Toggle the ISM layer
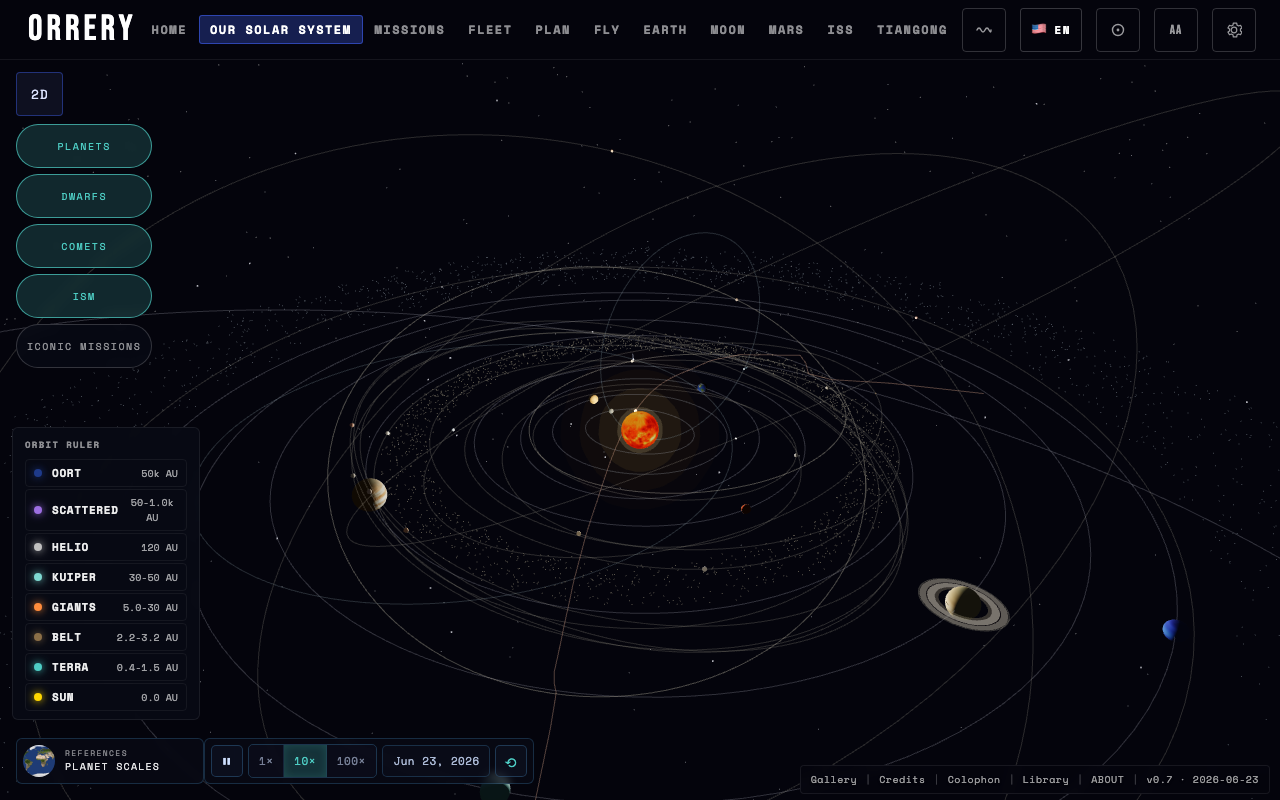The width and height of the screenshot is (1280, 800). point(84,296)
